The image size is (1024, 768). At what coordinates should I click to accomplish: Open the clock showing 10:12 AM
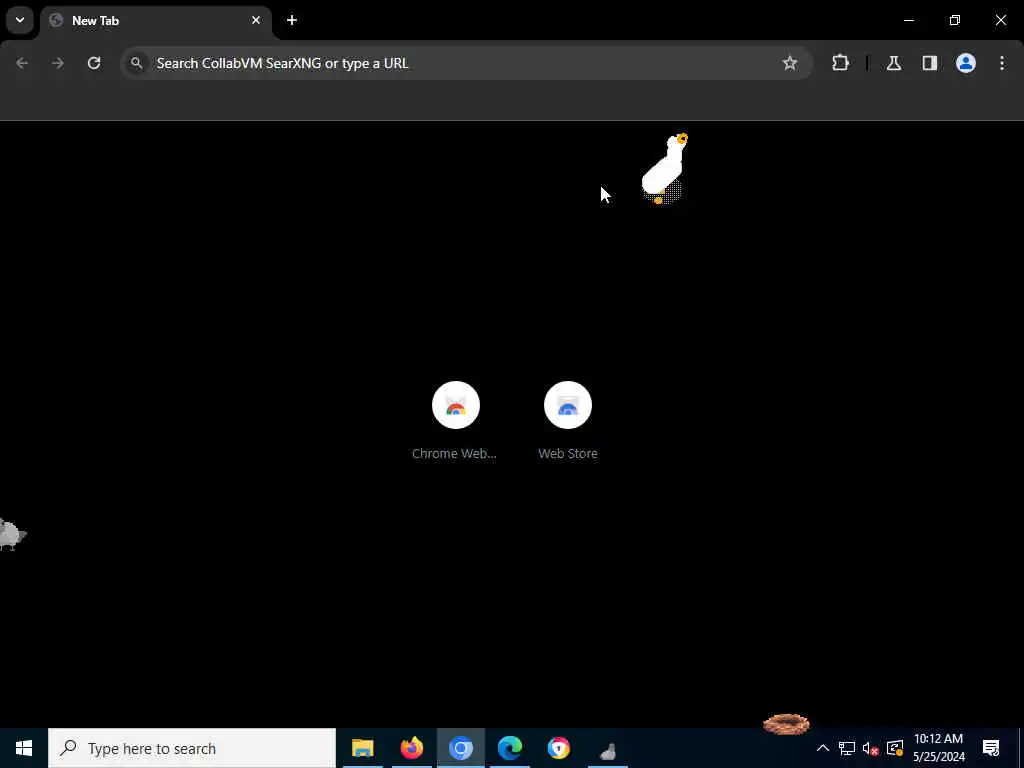tap(938, 748)
